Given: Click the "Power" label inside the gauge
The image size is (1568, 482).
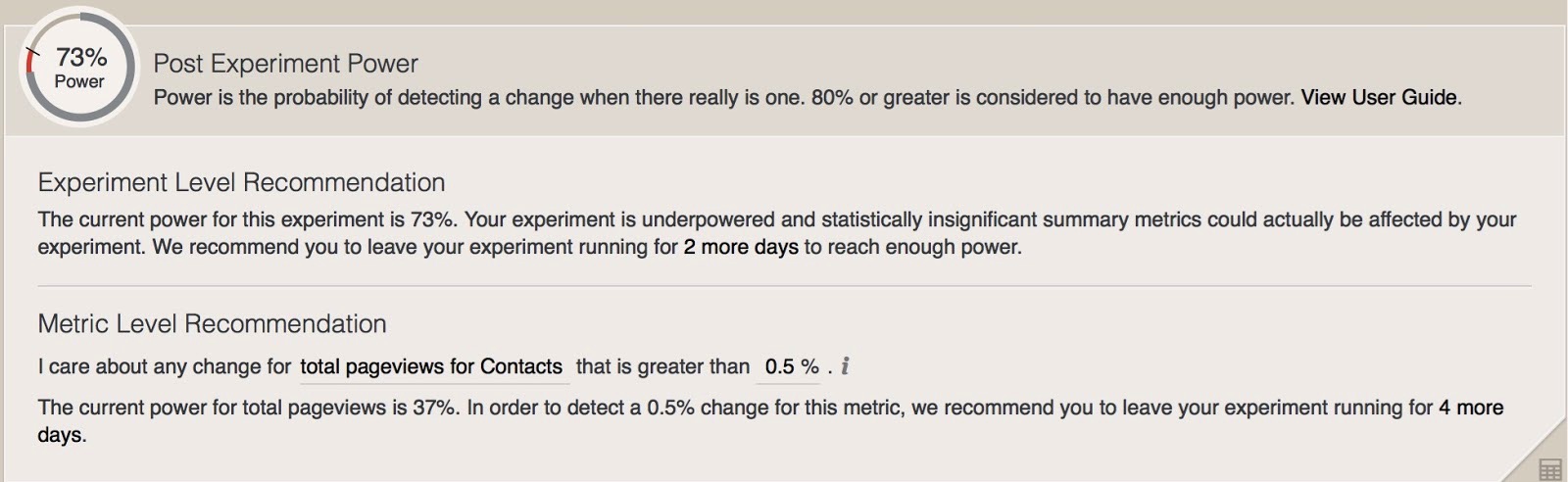Looking at the screenshot, I should pyautogui.click(x=79, y=81).
